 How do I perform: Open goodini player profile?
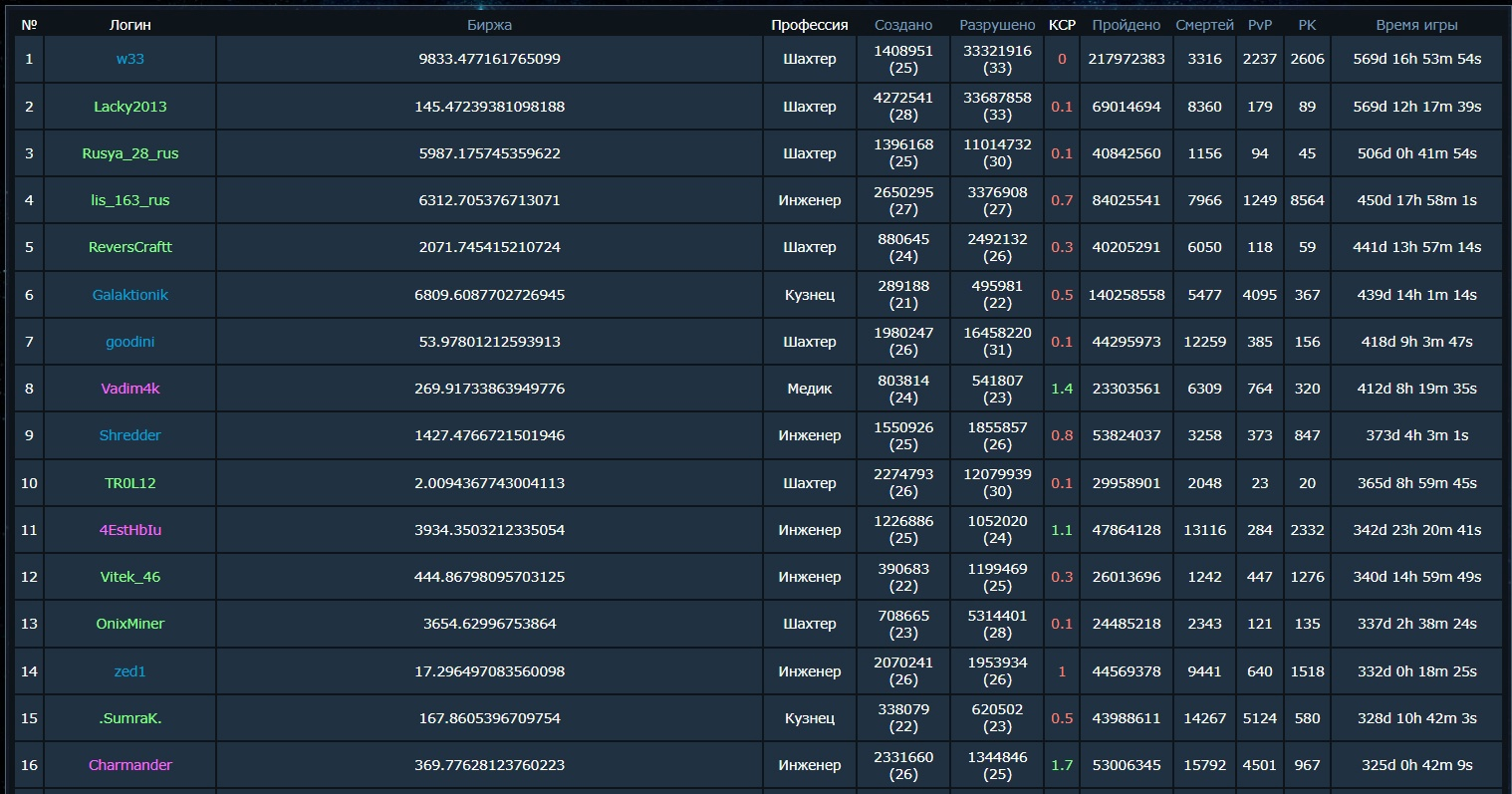coord(130,342)
